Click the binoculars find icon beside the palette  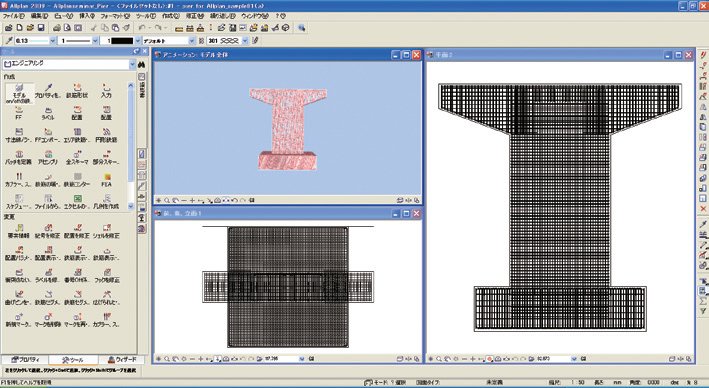[x=142, y=65]
